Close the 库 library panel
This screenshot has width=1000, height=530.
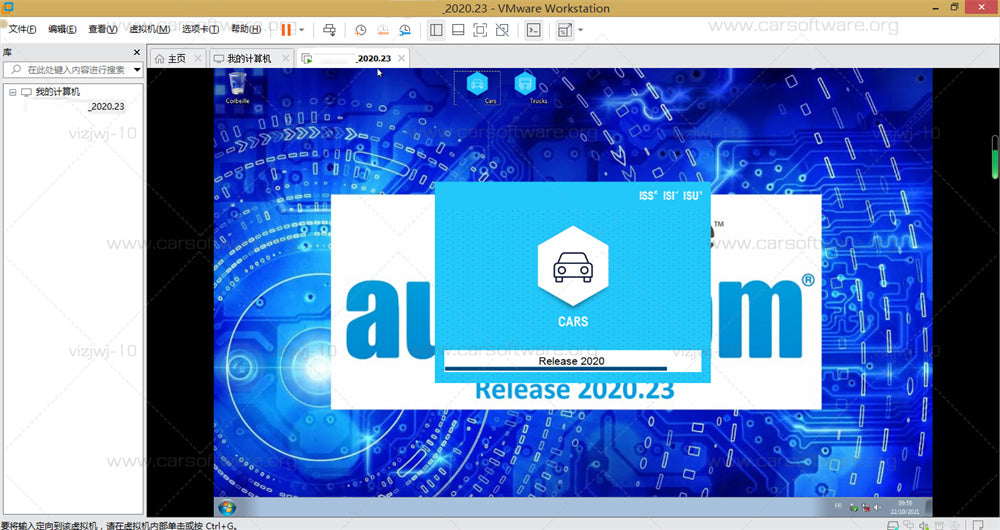(x=136, y=52)
